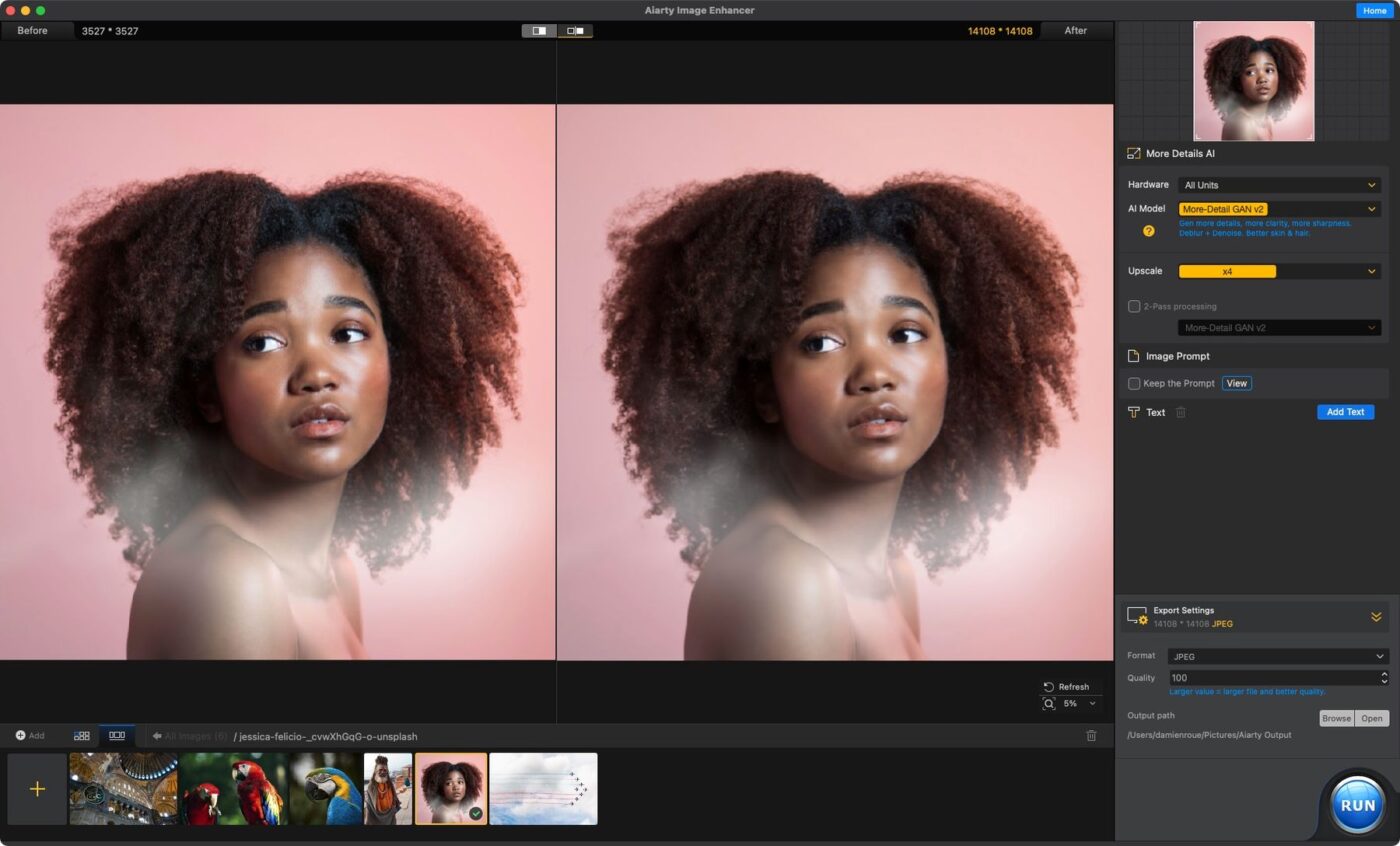The width and height of the screenshot is (1400, 846).
Task: Select the blue-and-yellow macaw thumbnail
Action: (326, 789)
